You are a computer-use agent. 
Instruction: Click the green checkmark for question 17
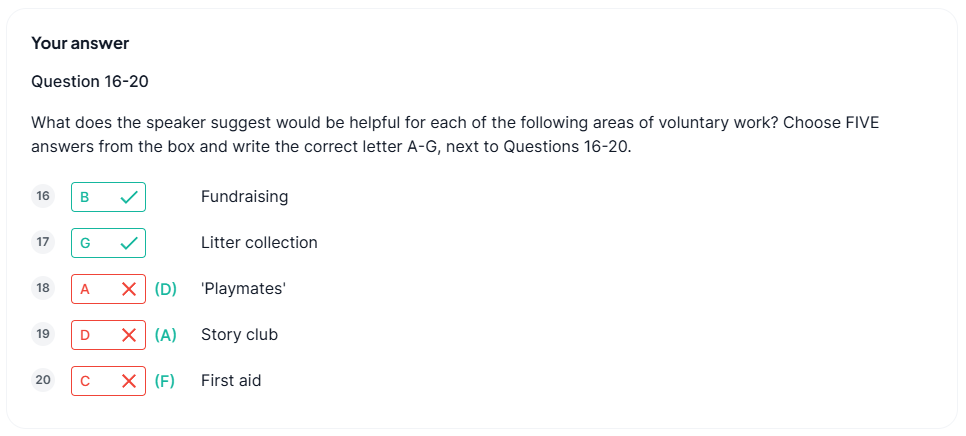click(129, 243)
